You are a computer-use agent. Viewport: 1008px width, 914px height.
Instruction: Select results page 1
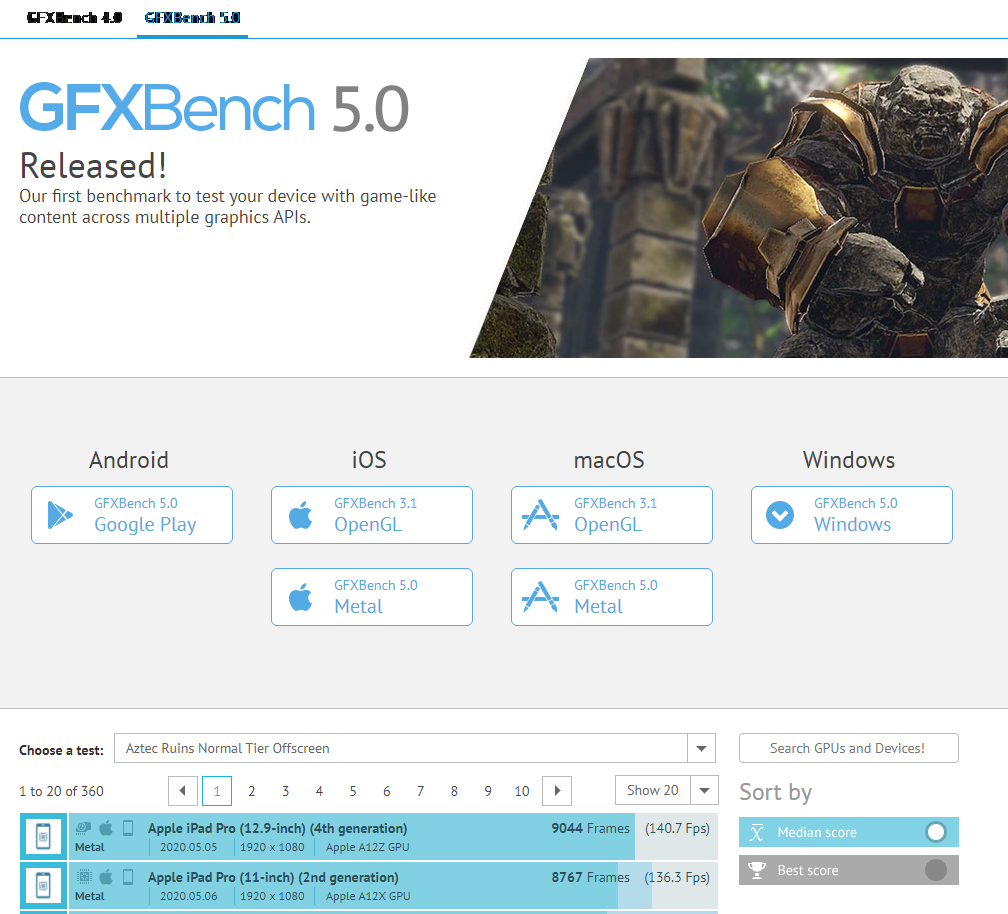coord(217,791)
